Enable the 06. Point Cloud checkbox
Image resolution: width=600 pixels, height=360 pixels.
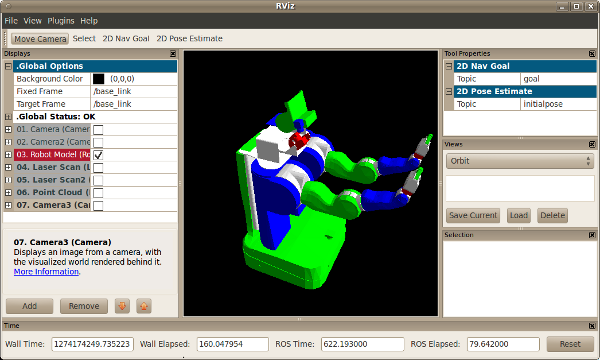98,193
